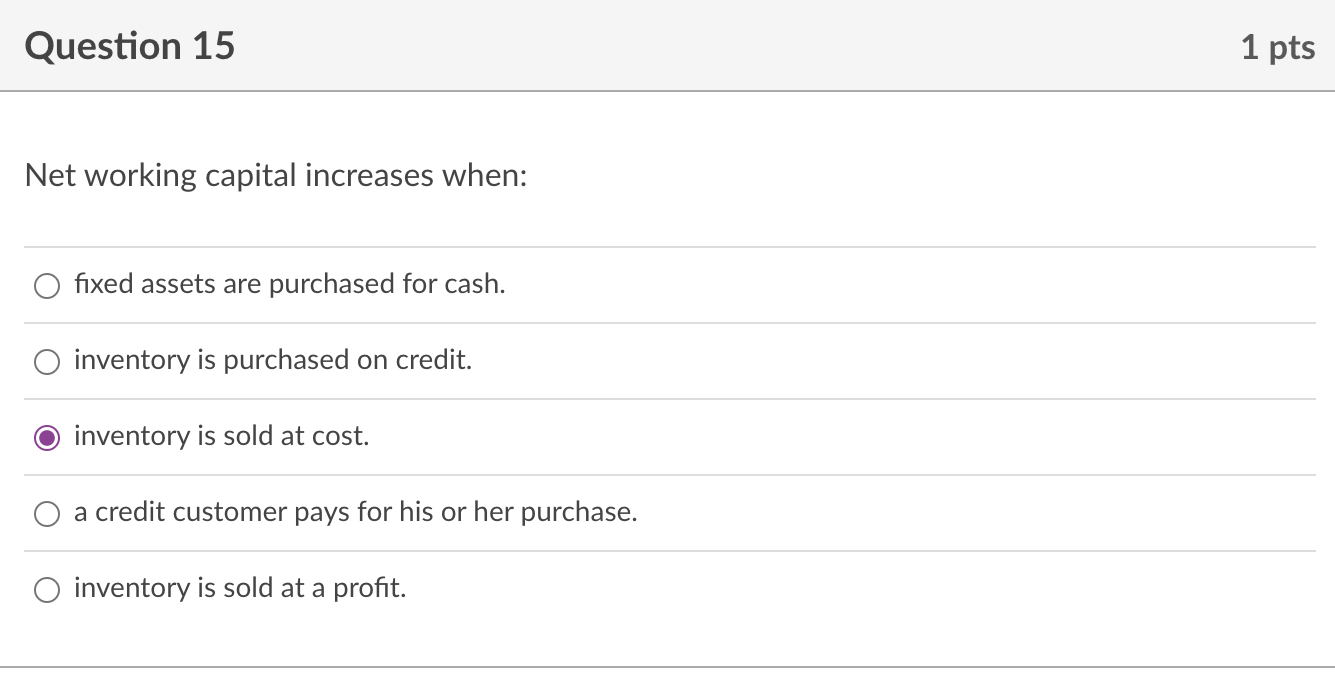The width and height of the screenshot is (1335, 677).
Task: Pick 'a credit customer pays for his or her purchase'
Action: 46,514
